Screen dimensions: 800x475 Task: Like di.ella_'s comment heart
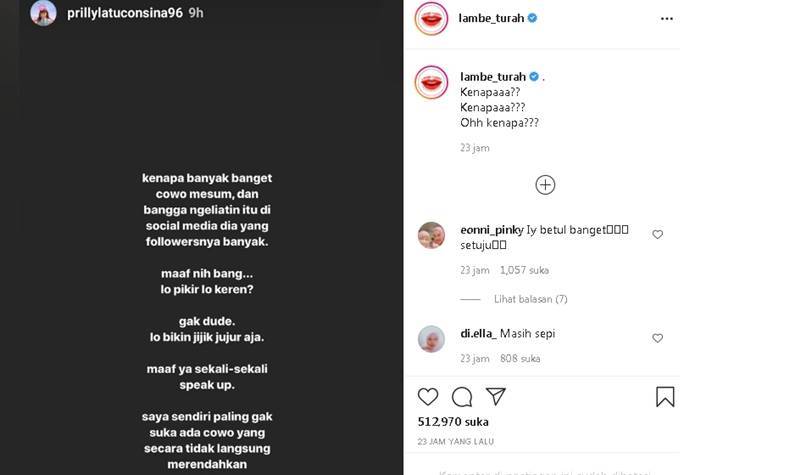pyautogui.click(x=657, y=338)
